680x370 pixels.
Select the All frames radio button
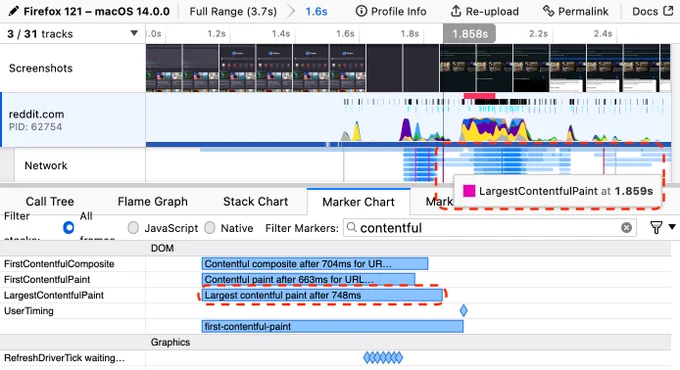(x=69, y=228)
